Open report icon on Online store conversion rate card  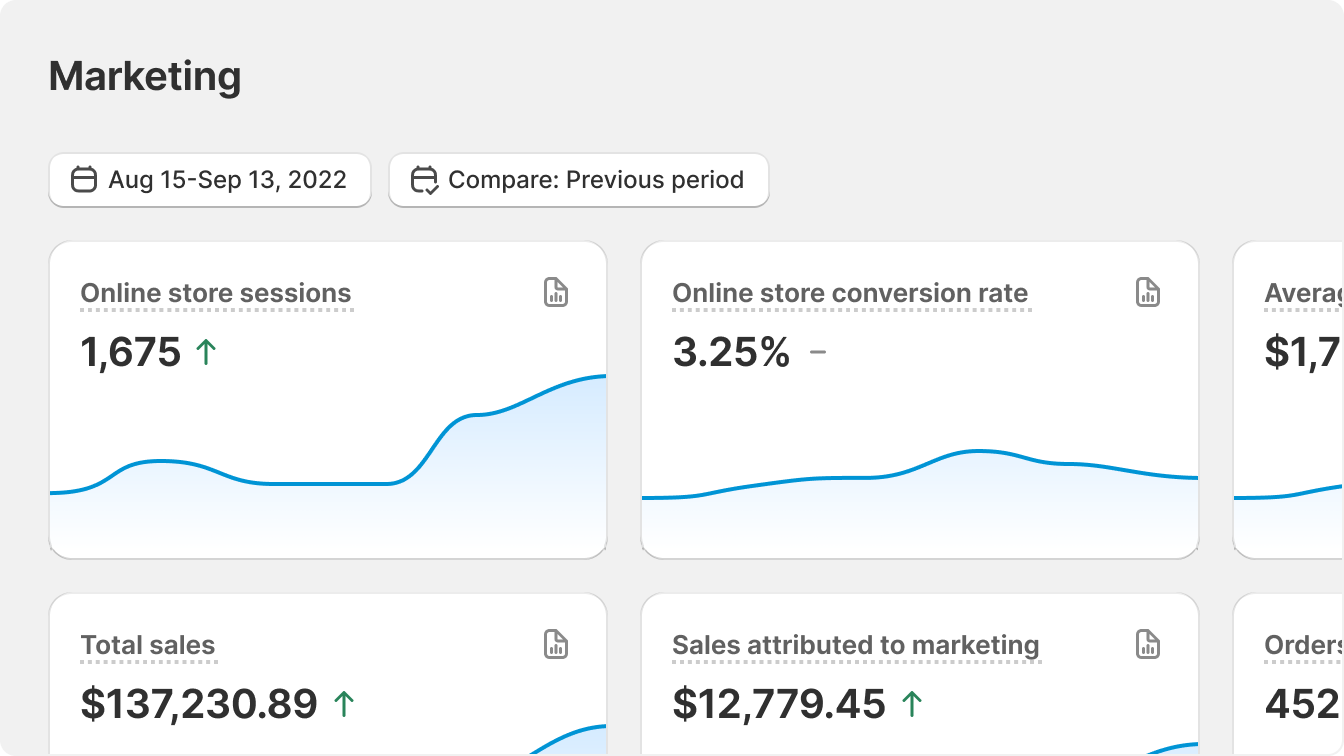(1148, 292)
